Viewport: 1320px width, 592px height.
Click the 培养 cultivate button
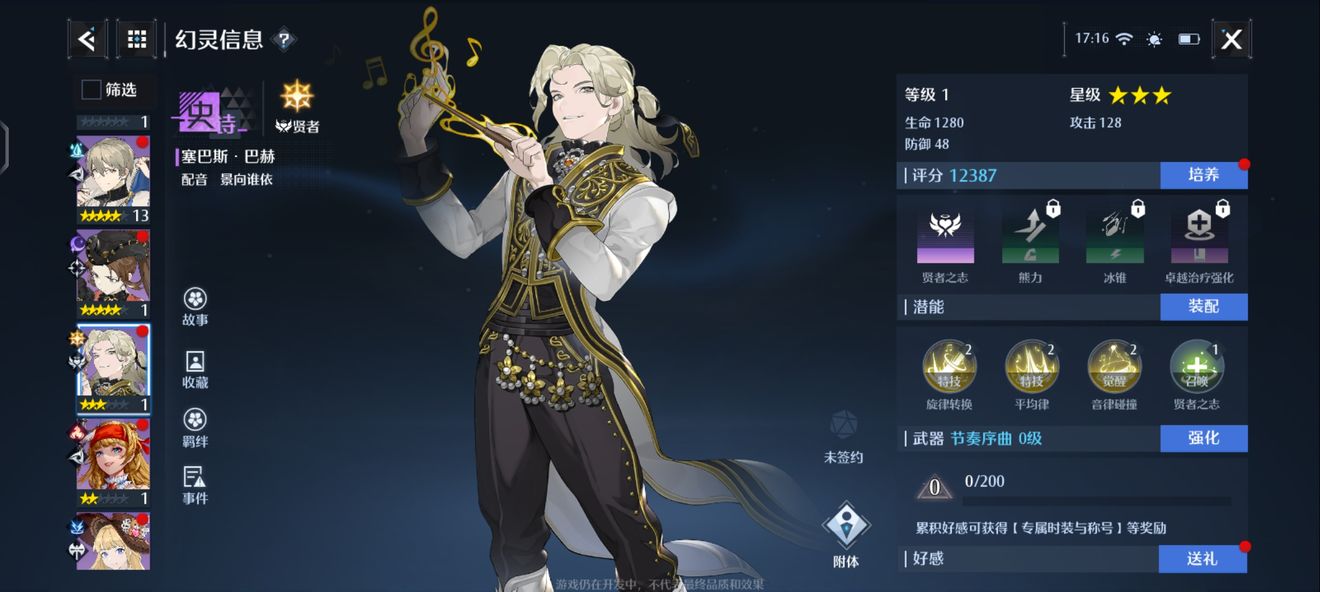tap(1204, 175)
